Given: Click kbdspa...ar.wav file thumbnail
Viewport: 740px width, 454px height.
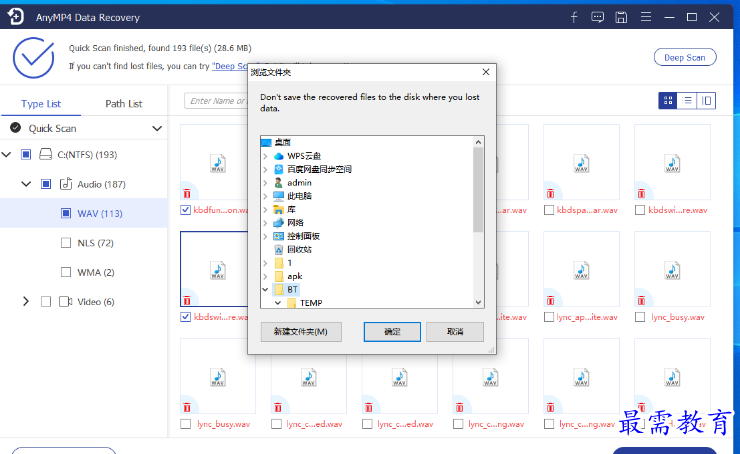Looking at the screenshot, I should pyautogui.click(x=581, y=162).
